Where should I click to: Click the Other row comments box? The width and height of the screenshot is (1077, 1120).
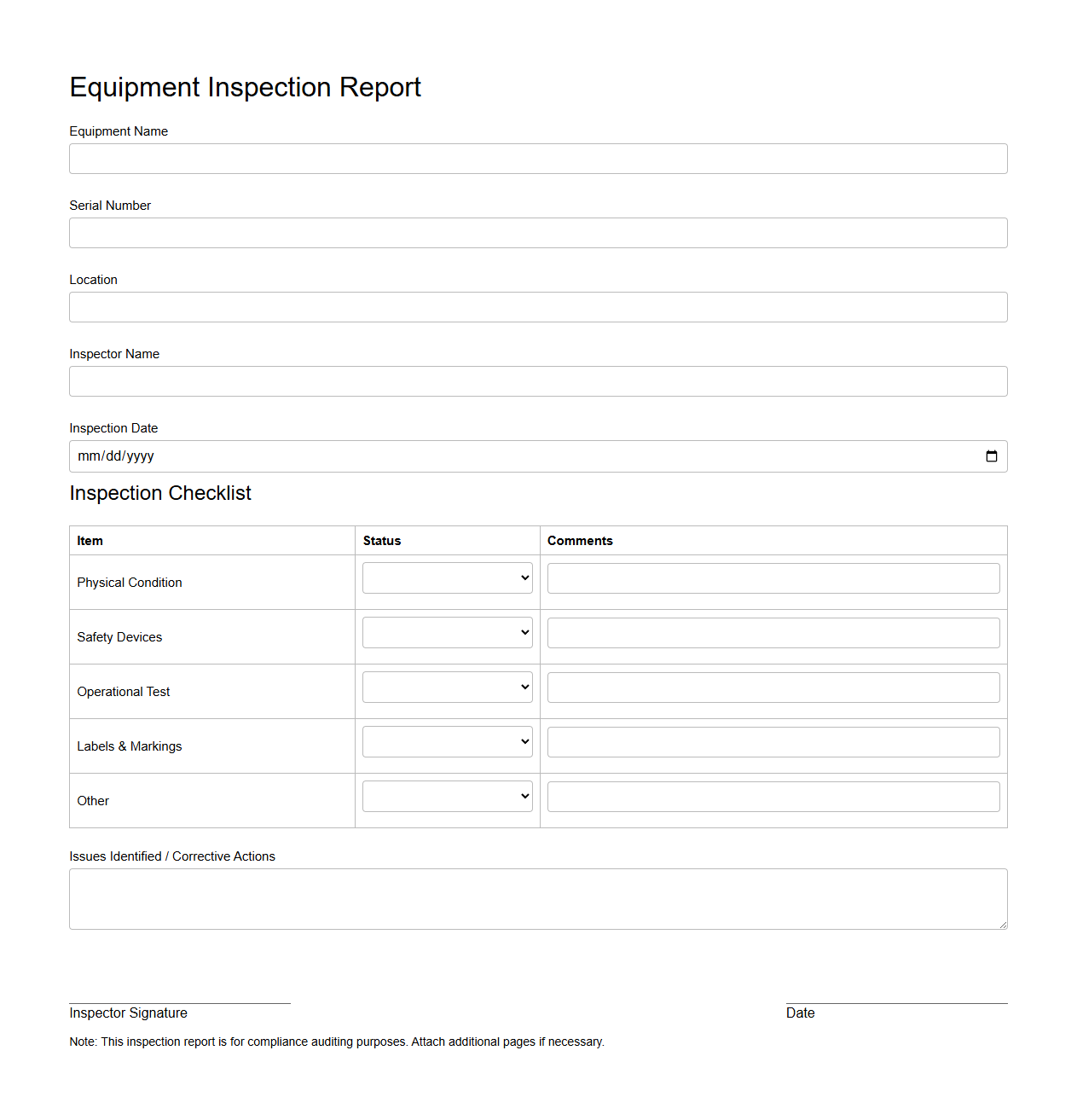pos(773,796)
